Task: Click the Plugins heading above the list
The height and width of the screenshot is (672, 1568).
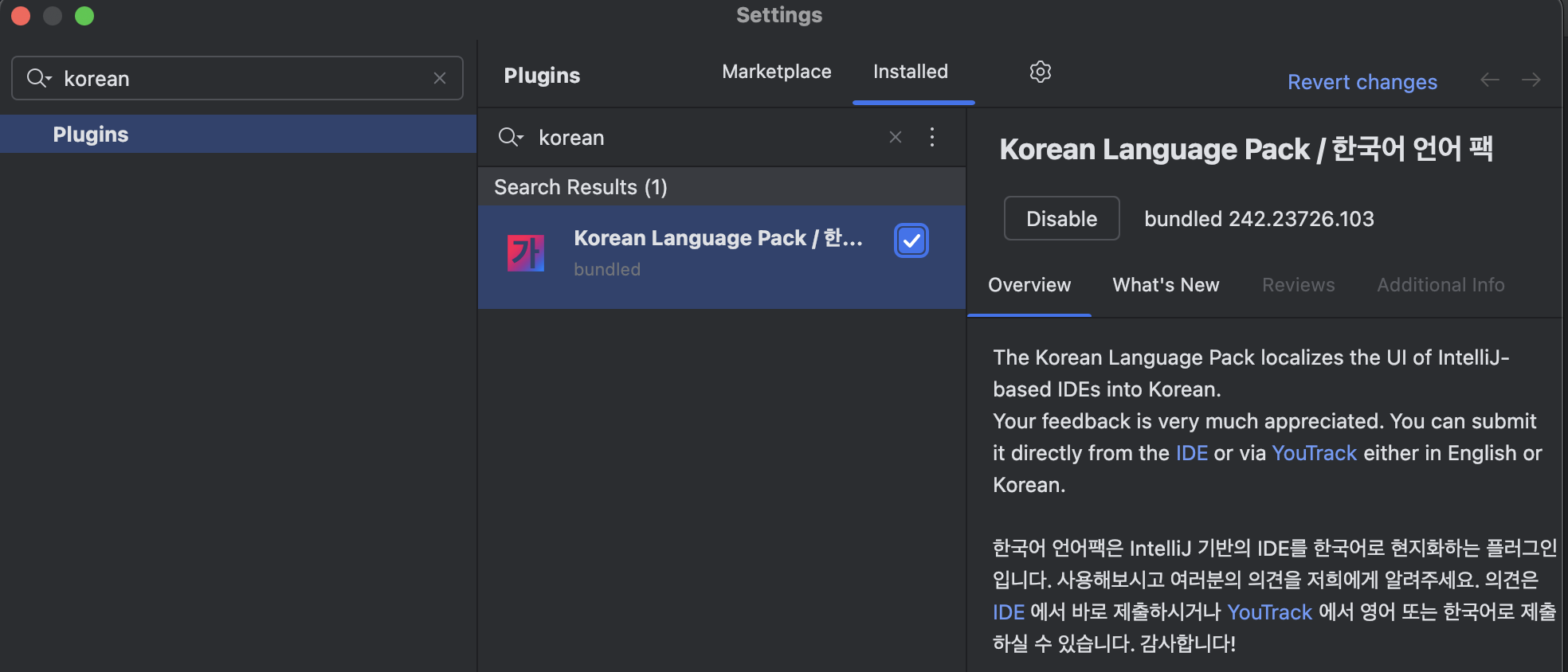Action: (542, 76)
